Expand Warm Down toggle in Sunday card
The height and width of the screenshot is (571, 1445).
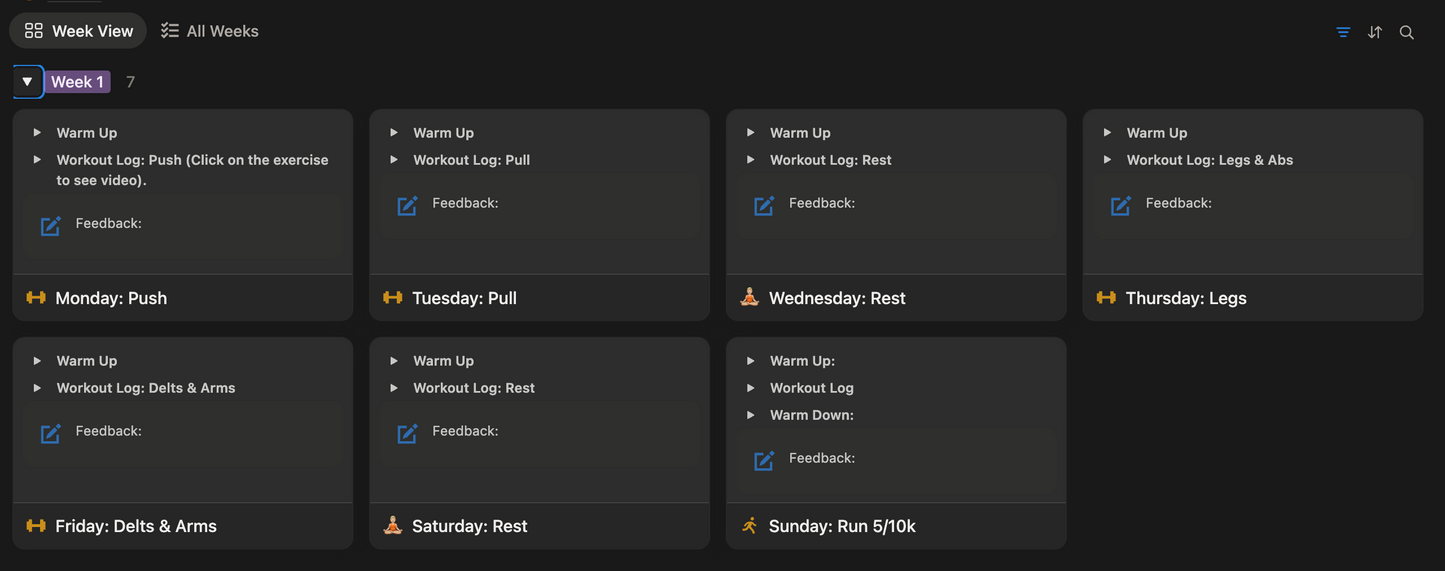pos(750,415)
